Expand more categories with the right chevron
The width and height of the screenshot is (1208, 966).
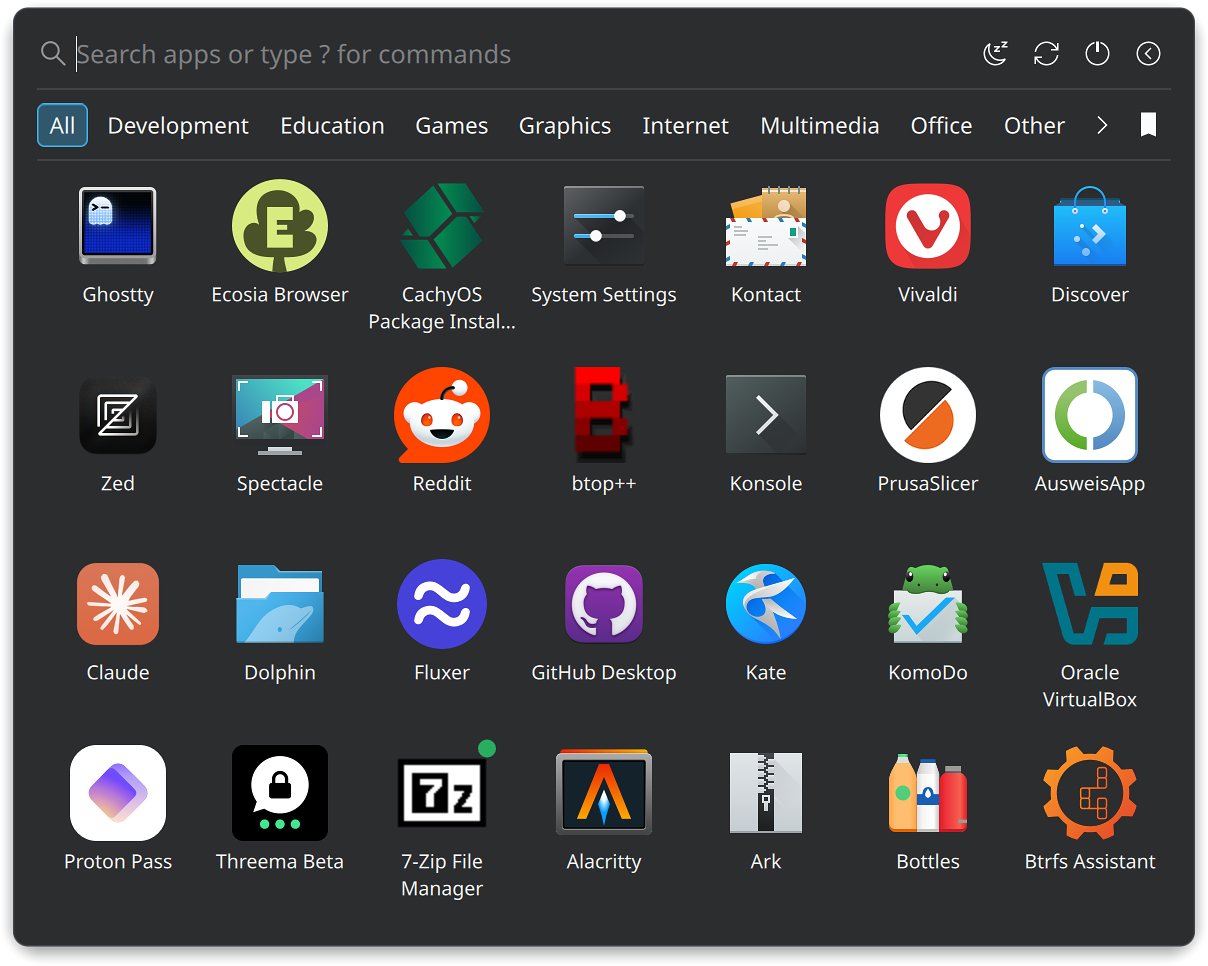coord(1102,125)
